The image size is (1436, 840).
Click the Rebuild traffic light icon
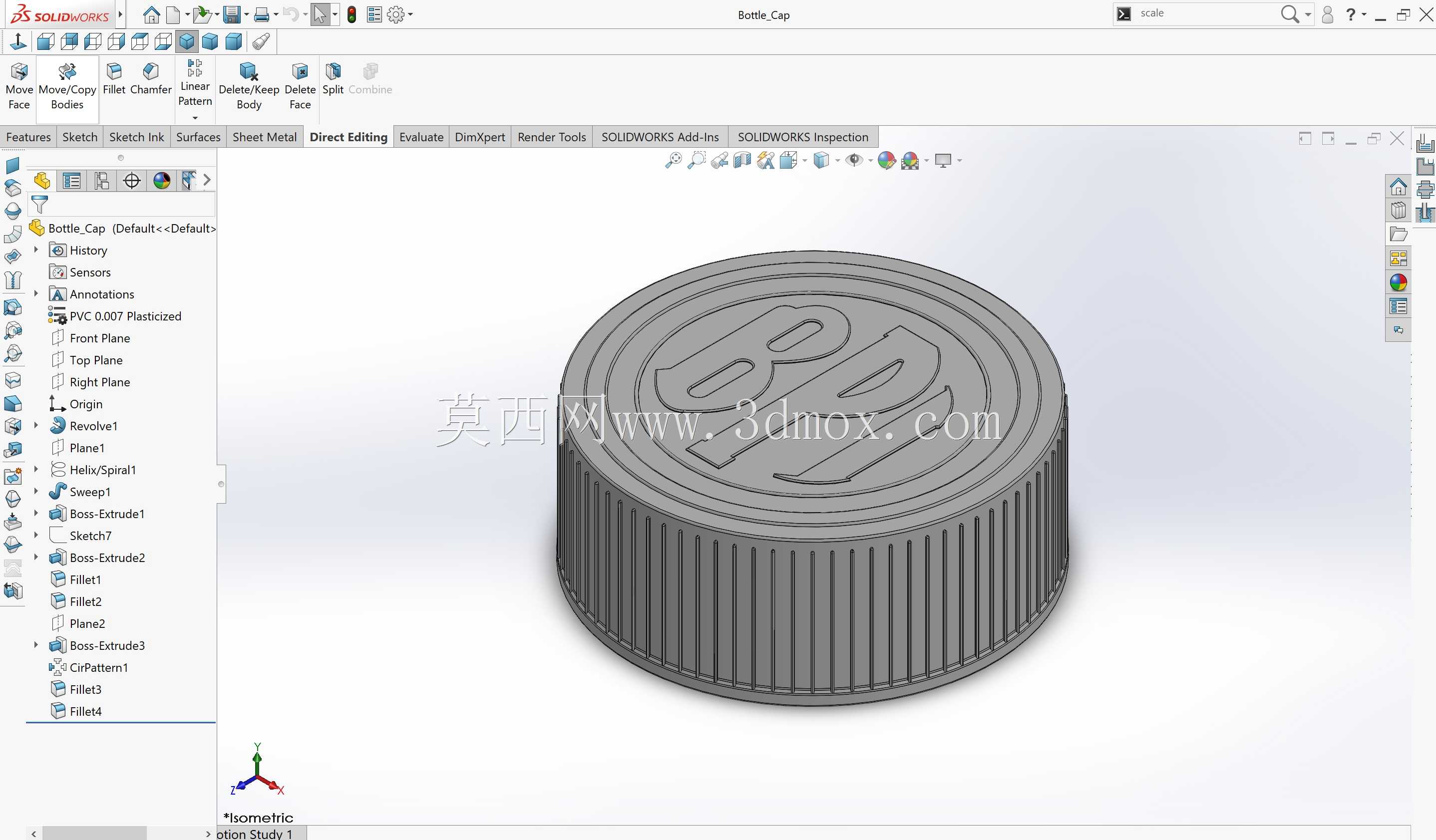point(352,14)
